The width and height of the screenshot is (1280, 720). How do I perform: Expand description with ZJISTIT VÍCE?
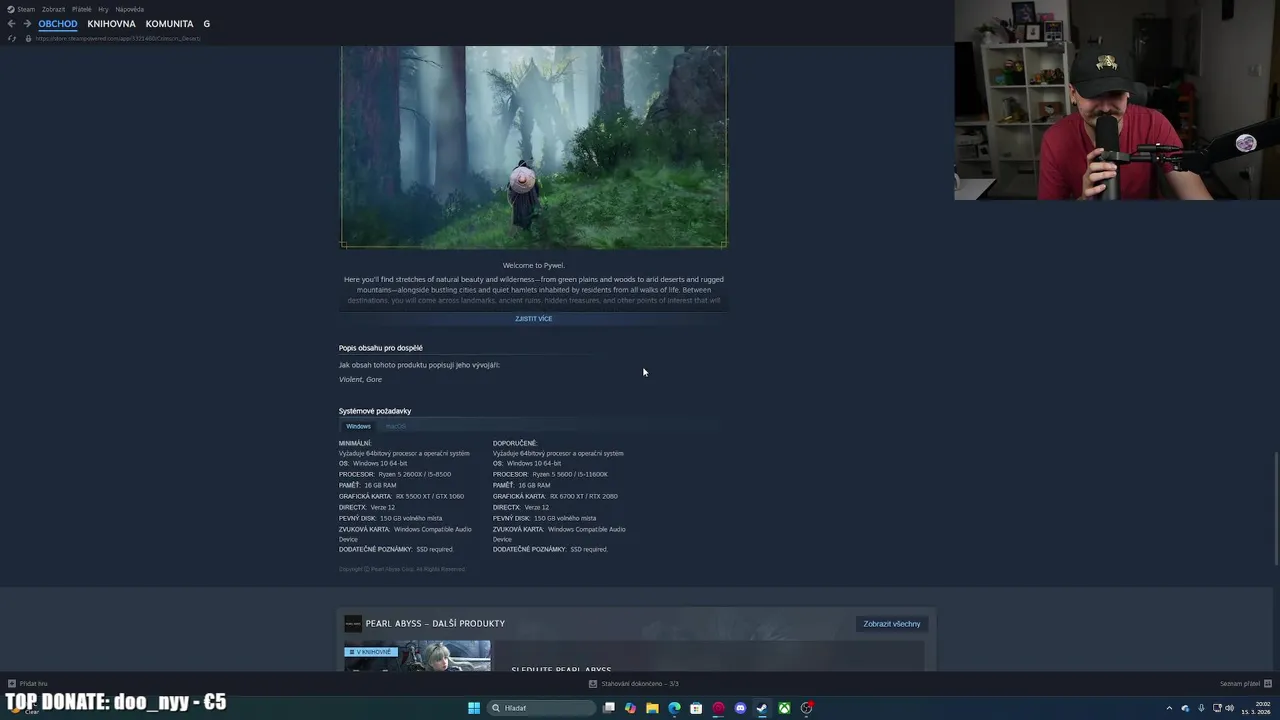coord(533,319)
